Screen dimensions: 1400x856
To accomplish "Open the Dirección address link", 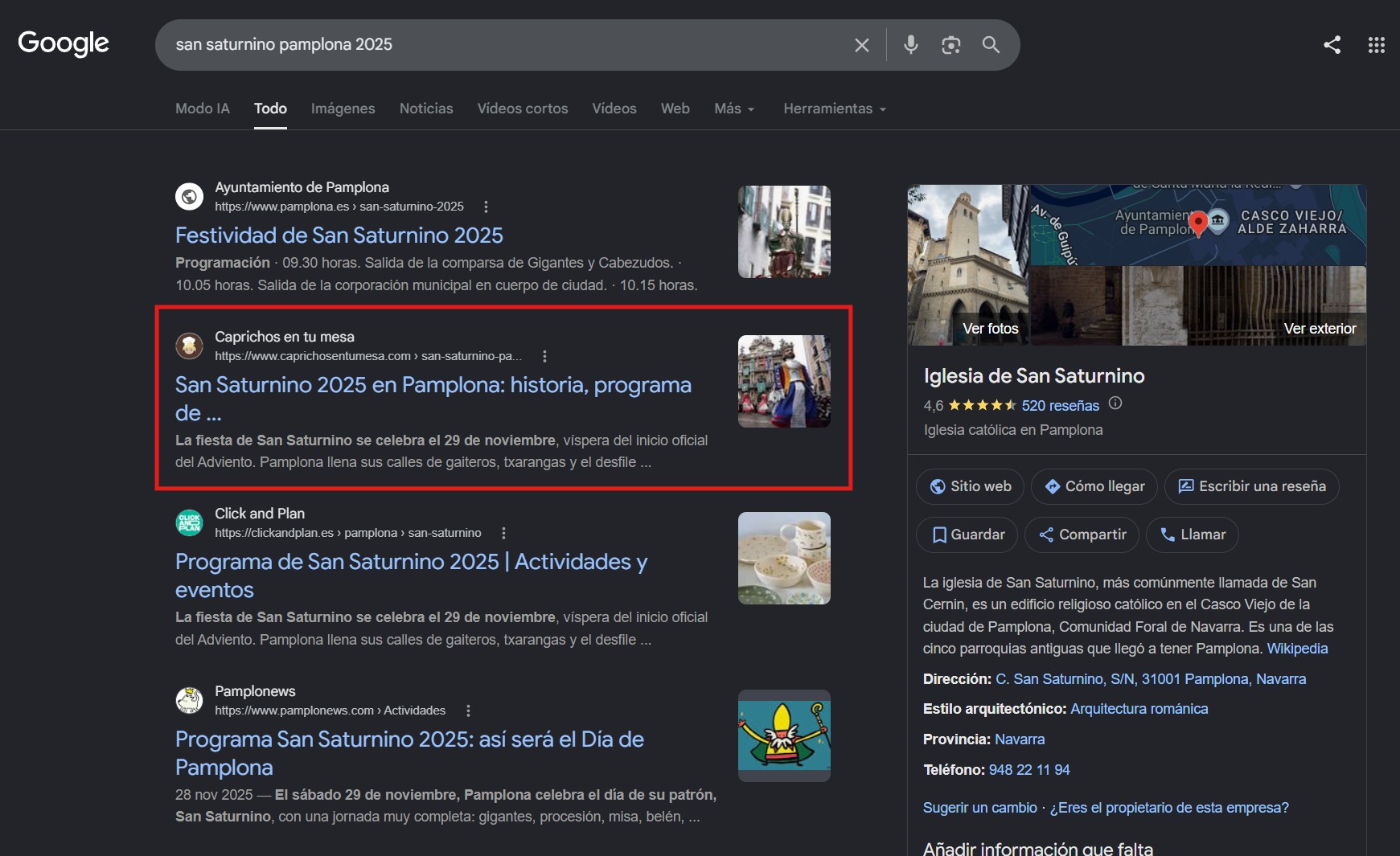I will pos(1151,679).
